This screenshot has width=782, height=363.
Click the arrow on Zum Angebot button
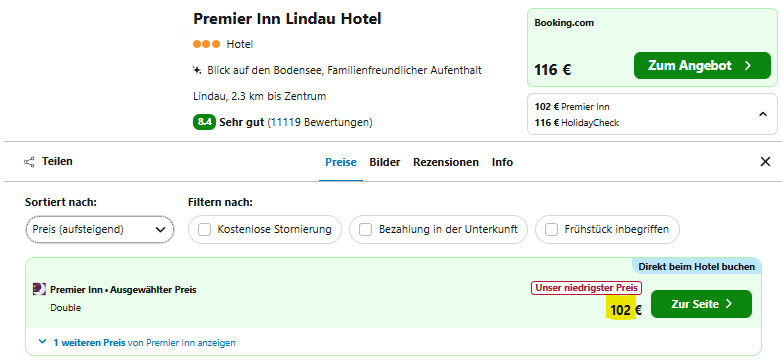click(748, 66)
